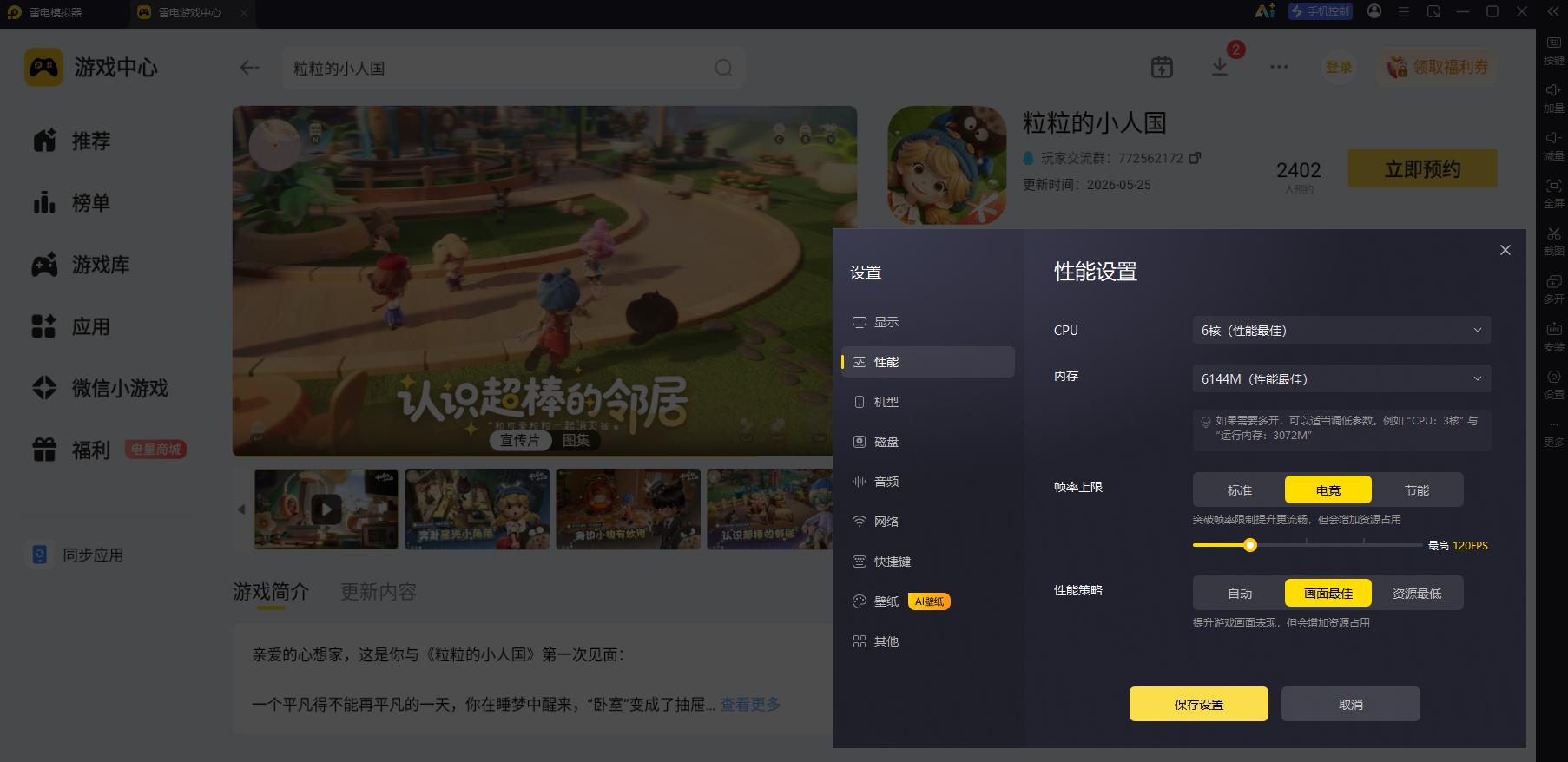Click the FPS limit slider handle
Image resolution: width=1568 pixels, height=762 pixels.
(x=1250, y=545)
